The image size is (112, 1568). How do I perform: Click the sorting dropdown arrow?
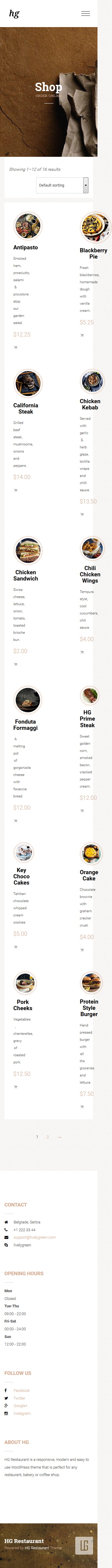(85, 185)
